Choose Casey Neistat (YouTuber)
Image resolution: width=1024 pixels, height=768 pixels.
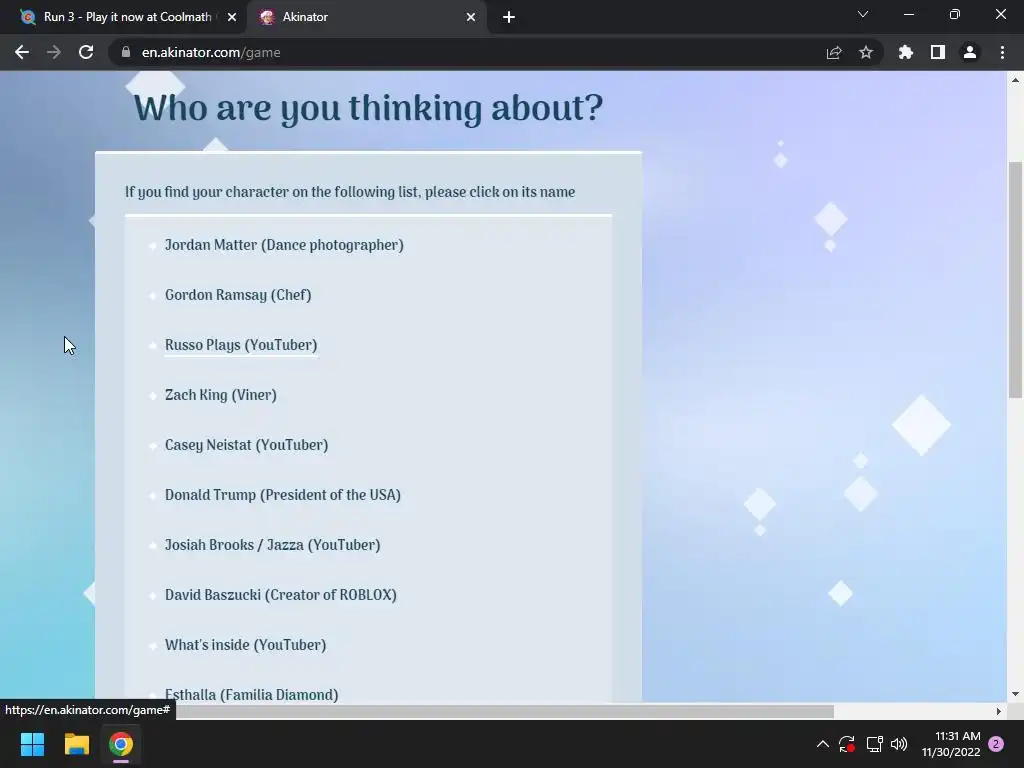click(x=246, y=445)
